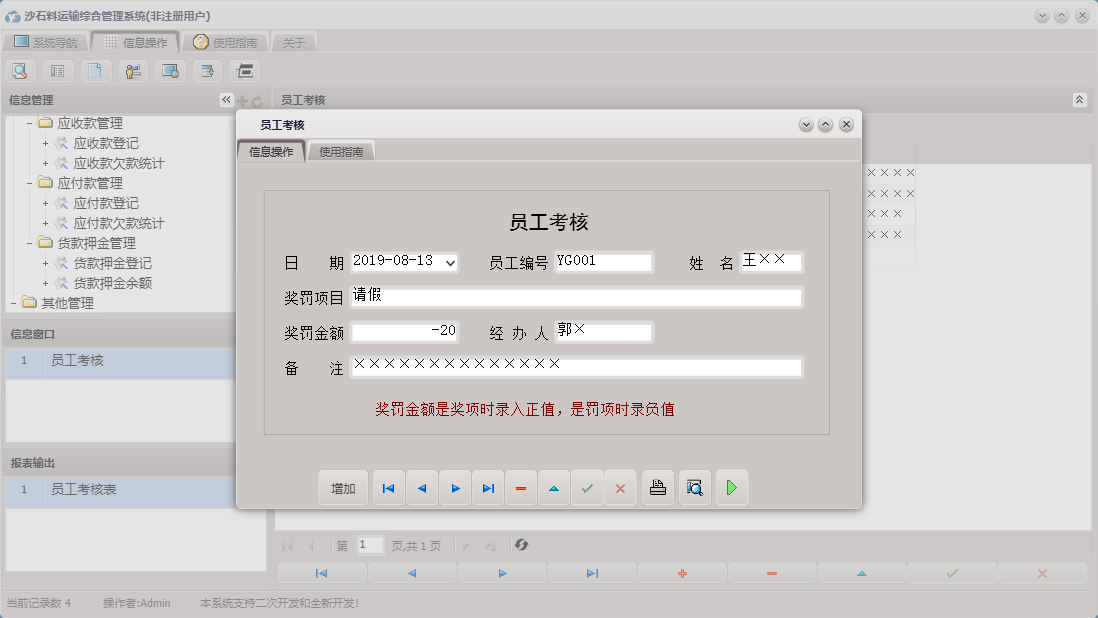Click the new document toolbar icon

94,71
